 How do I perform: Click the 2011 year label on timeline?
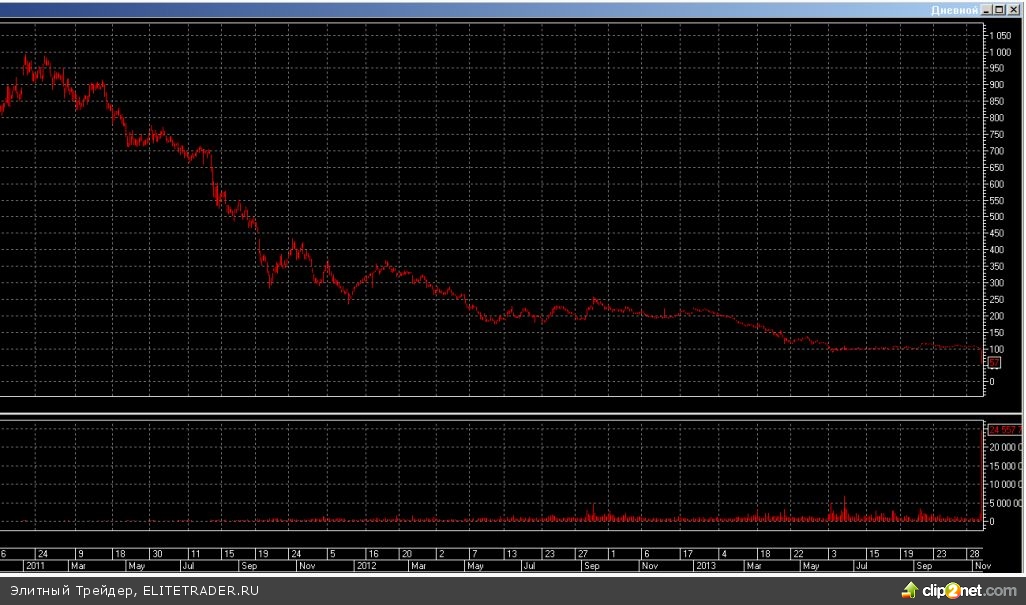coord(35,564)
